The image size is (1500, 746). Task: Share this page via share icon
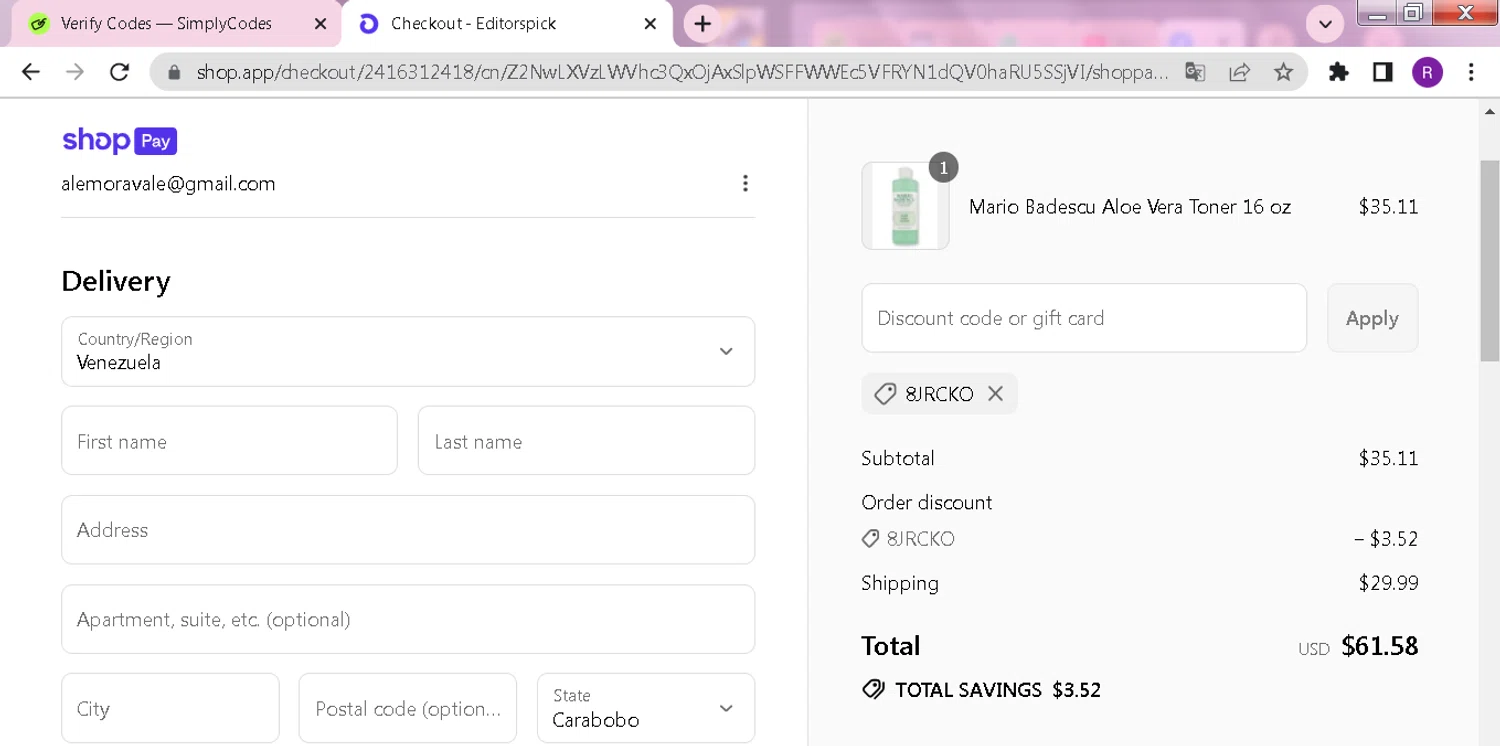pos(1239,72)
